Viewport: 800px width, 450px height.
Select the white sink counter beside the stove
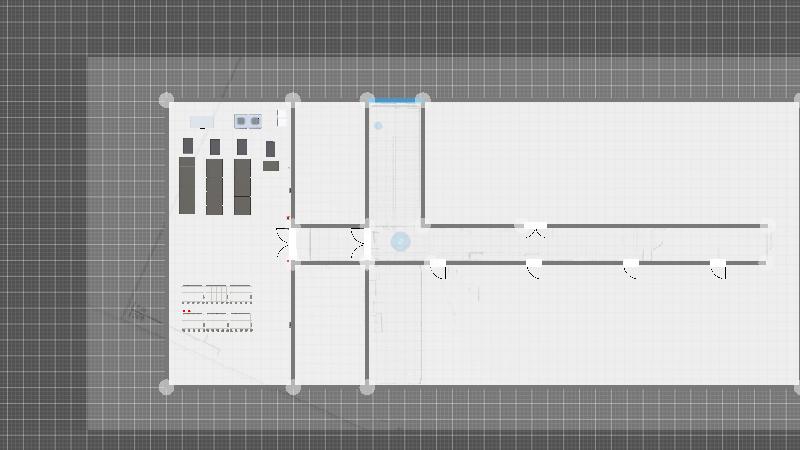coord(202,121)
